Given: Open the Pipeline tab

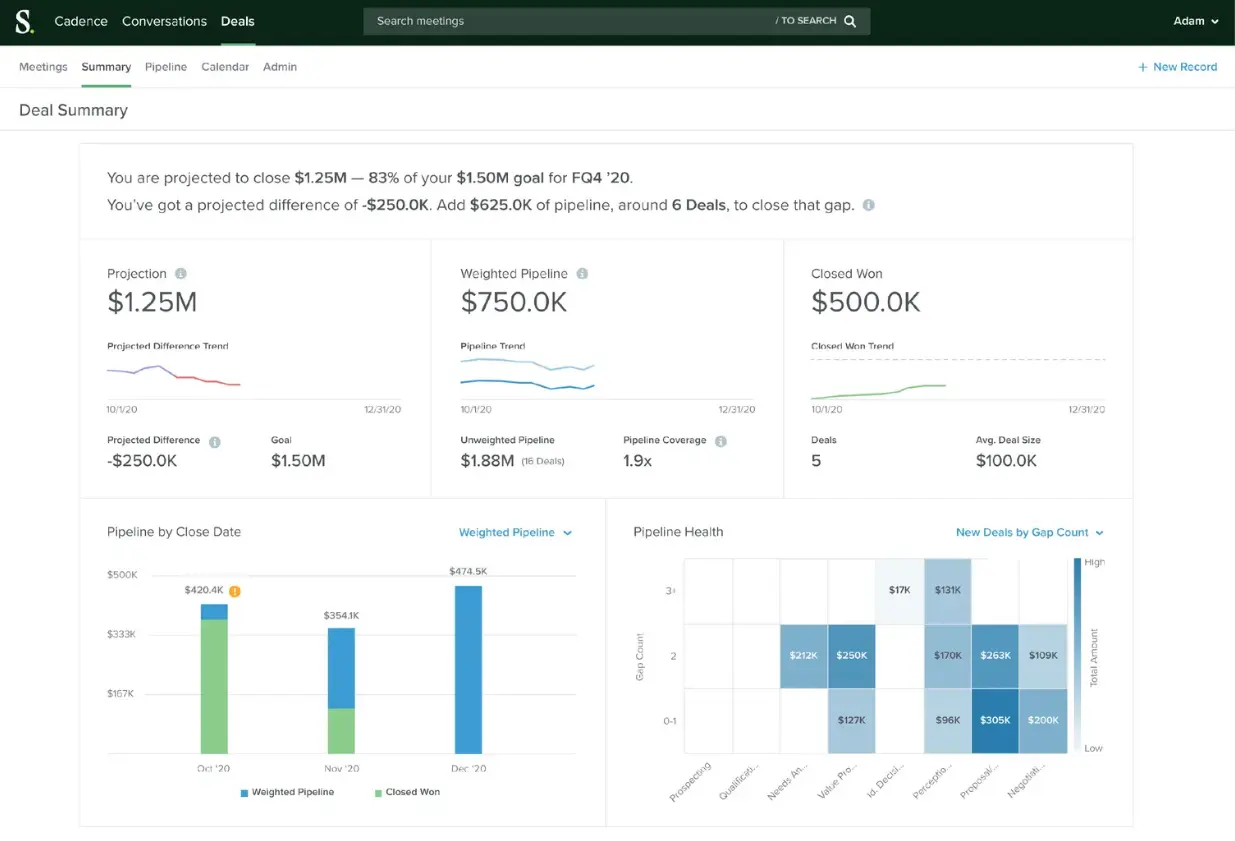Looking at the screenshot, I should coord(165,67).
